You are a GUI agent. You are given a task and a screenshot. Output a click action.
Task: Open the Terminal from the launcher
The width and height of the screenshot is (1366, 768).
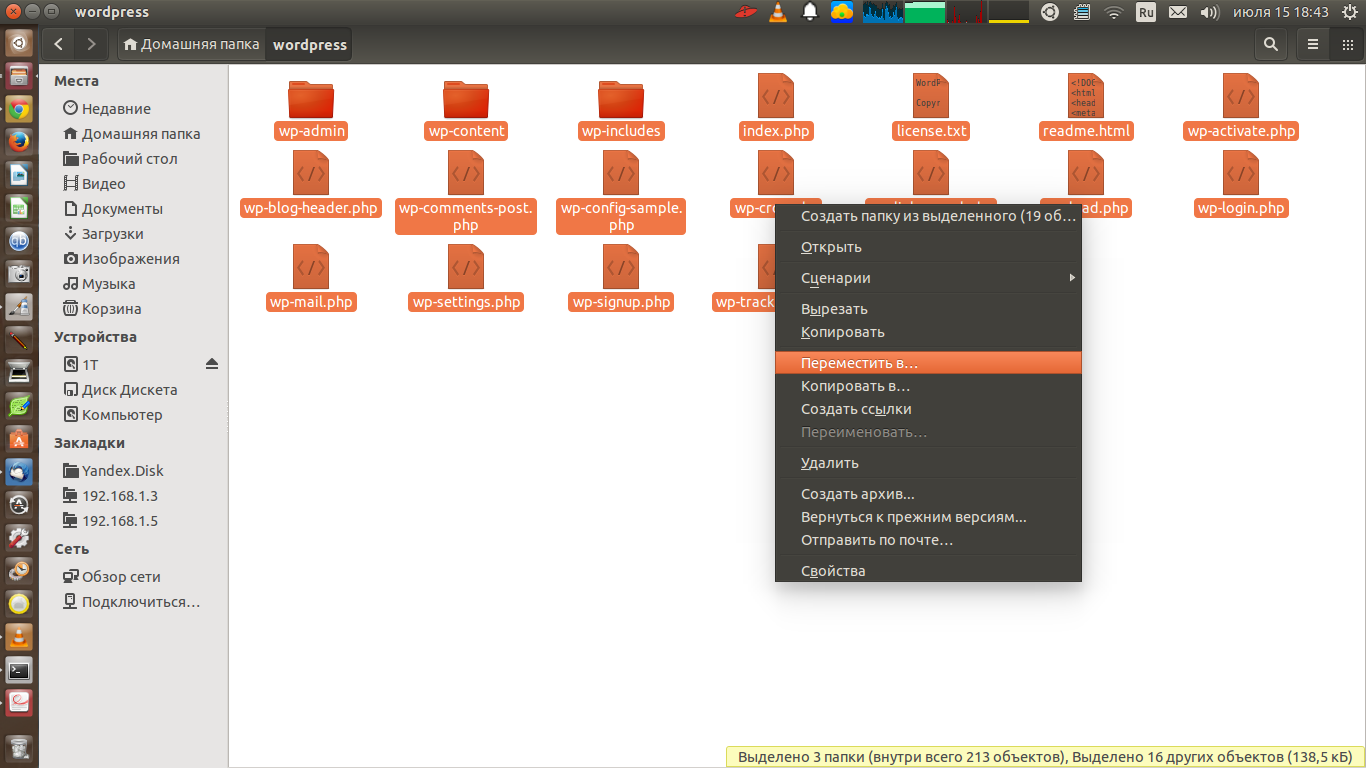tap(19, 670)
